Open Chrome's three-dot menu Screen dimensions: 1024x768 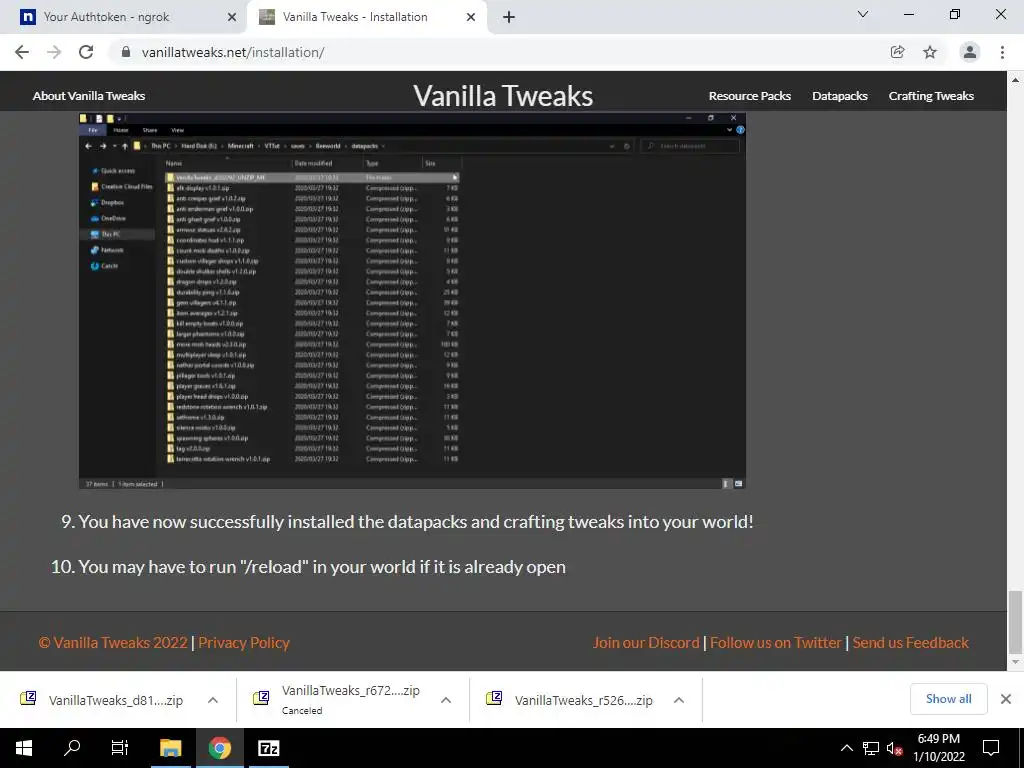click(x=1002, y=52)
